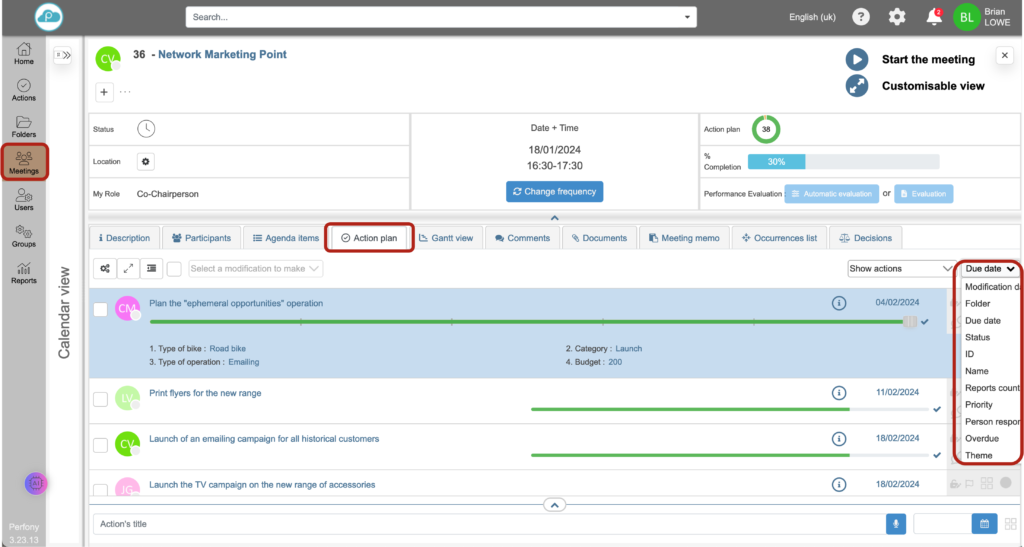Viewport: 1024px width, 547px height.
Task: Check the Print flyers action checkbox
Action: 100,399
